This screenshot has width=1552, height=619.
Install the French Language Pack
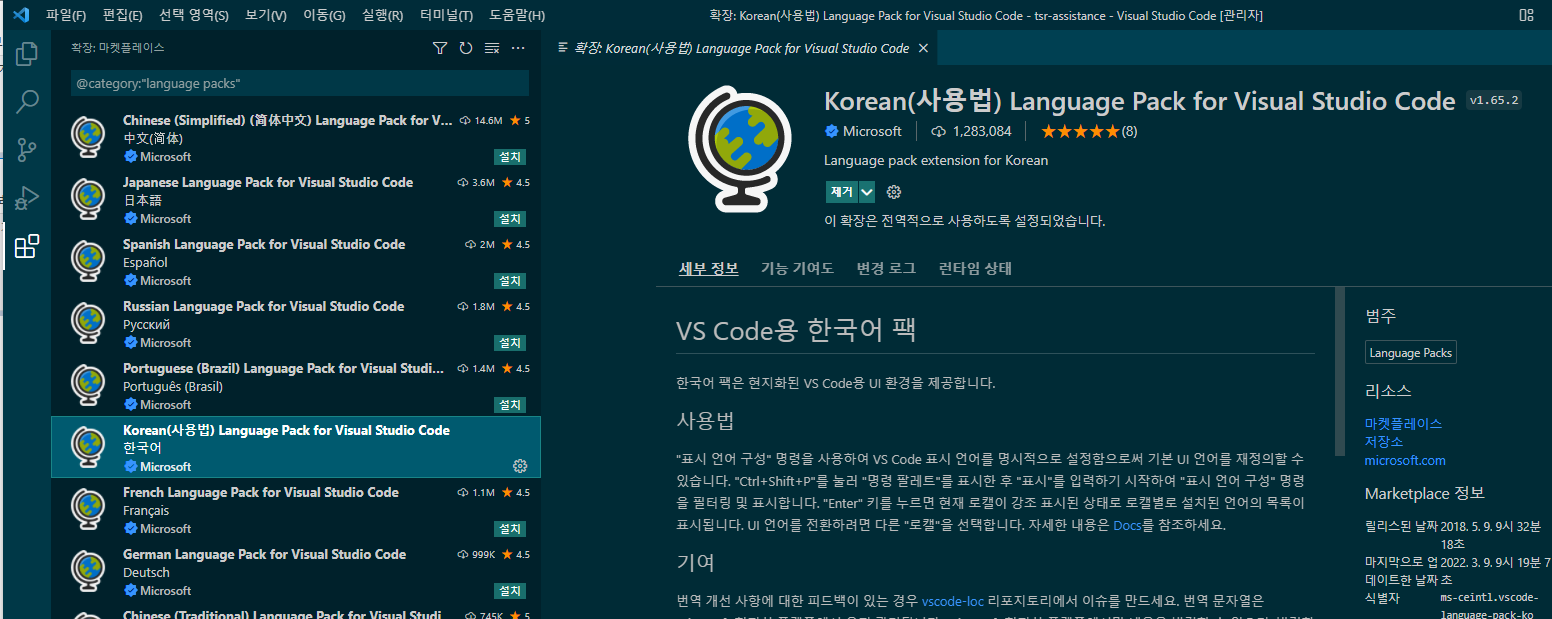[510, 529]
